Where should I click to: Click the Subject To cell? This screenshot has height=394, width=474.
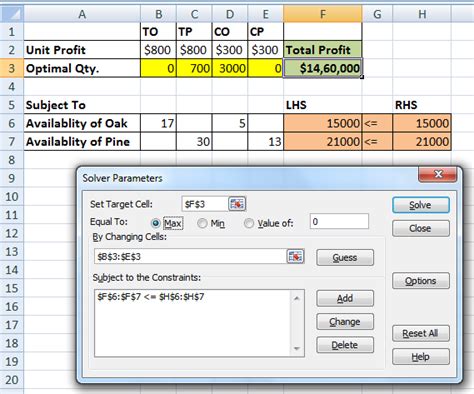[x=82, y=105]
